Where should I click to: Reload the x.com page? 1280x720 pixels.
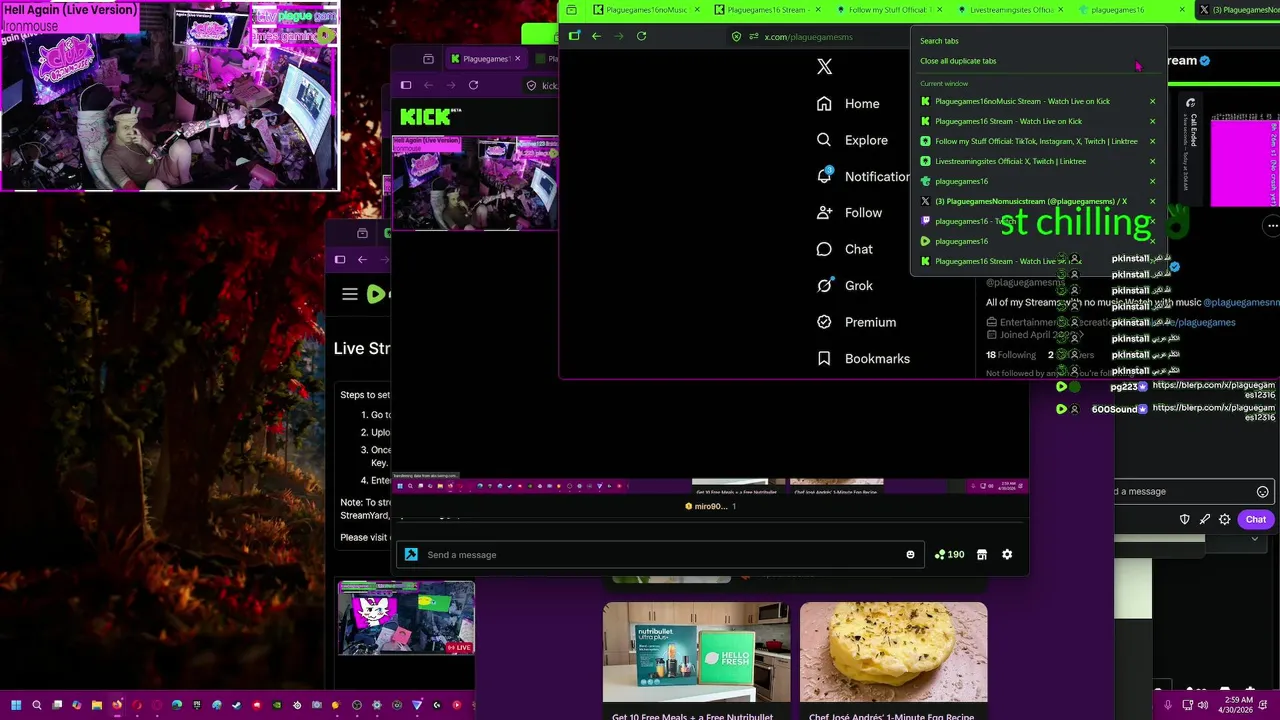(x=641, y=36)
